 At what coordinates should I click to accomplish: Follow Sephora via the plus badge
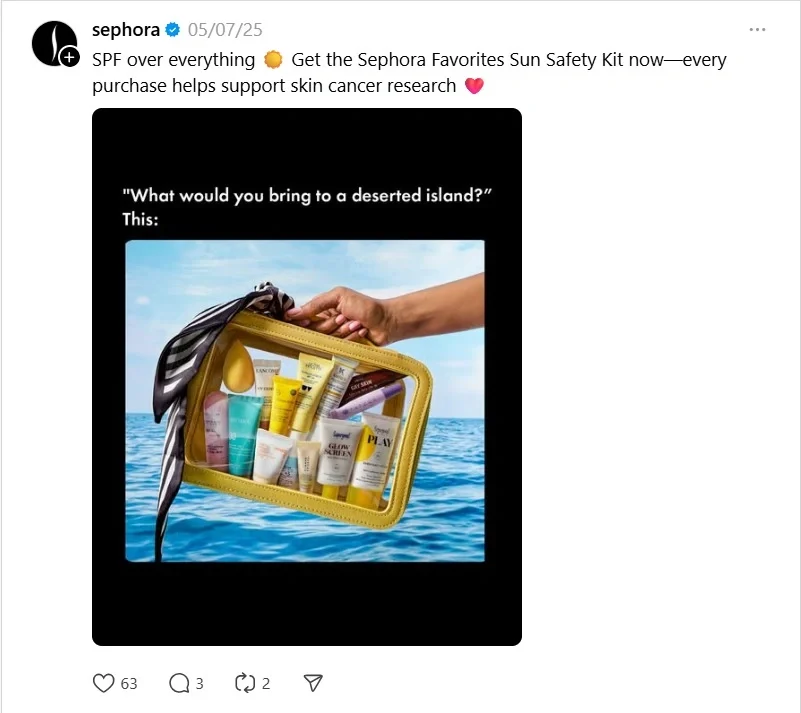point(69,57)
